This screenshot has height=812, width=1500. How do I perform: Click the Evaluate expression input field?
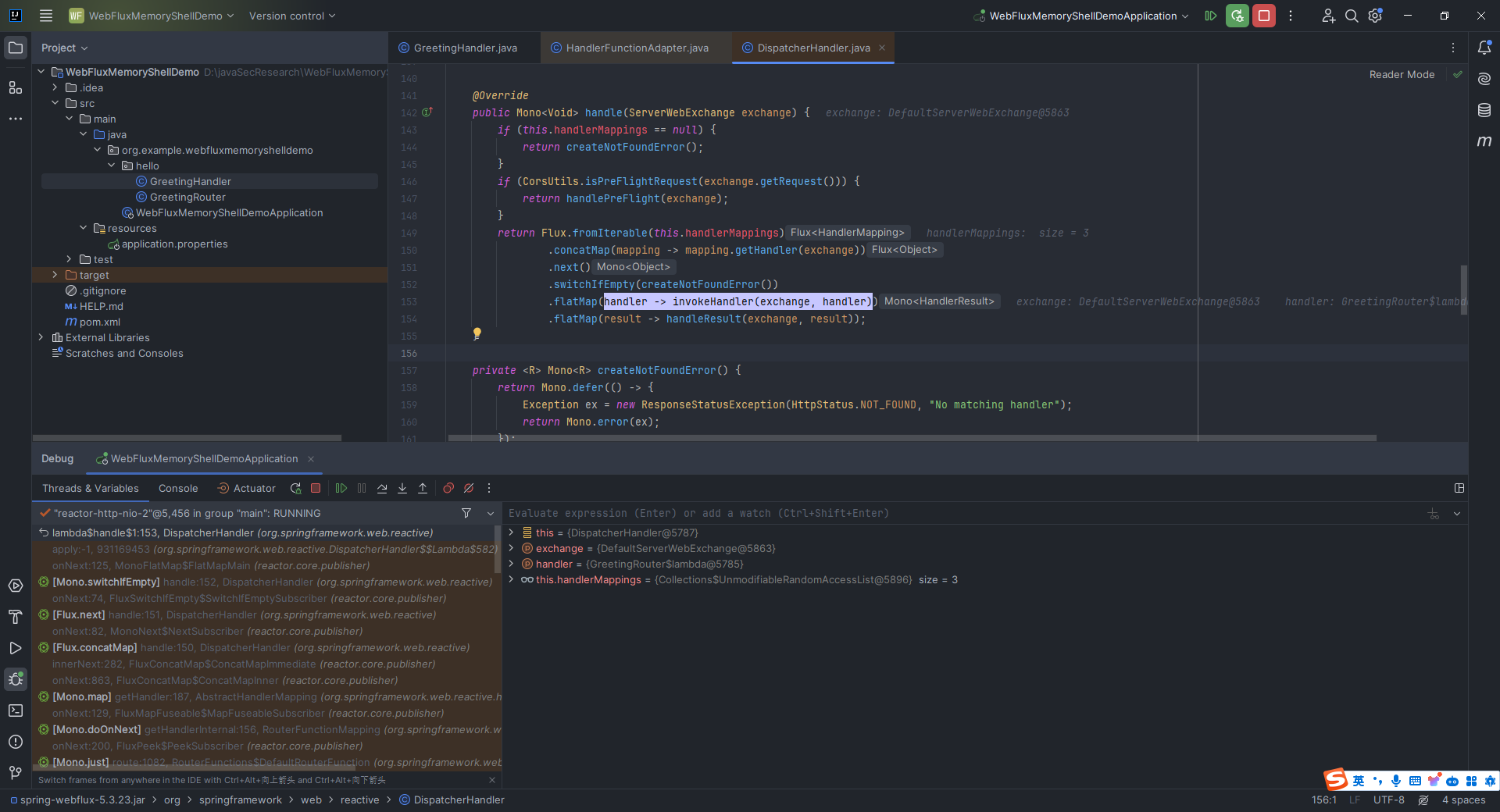coord(965,513)
